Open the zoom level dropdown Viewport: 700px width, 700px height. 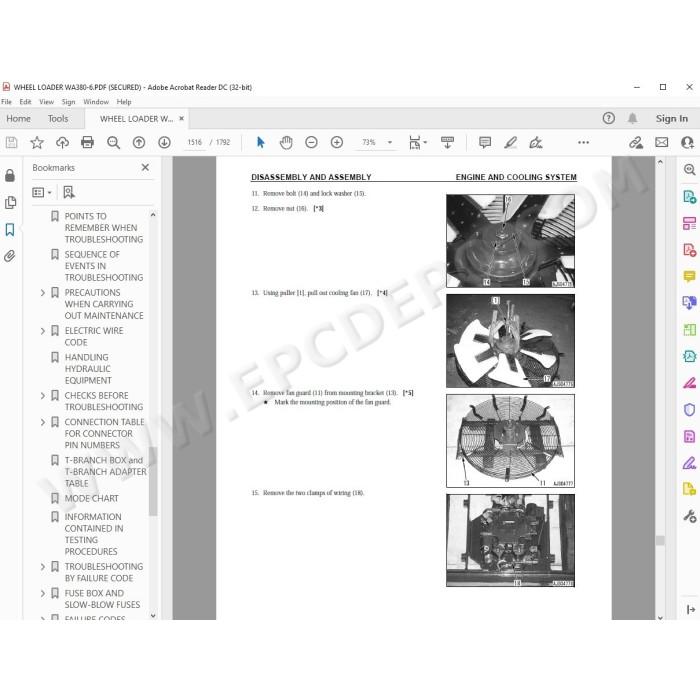click(390, 142)
